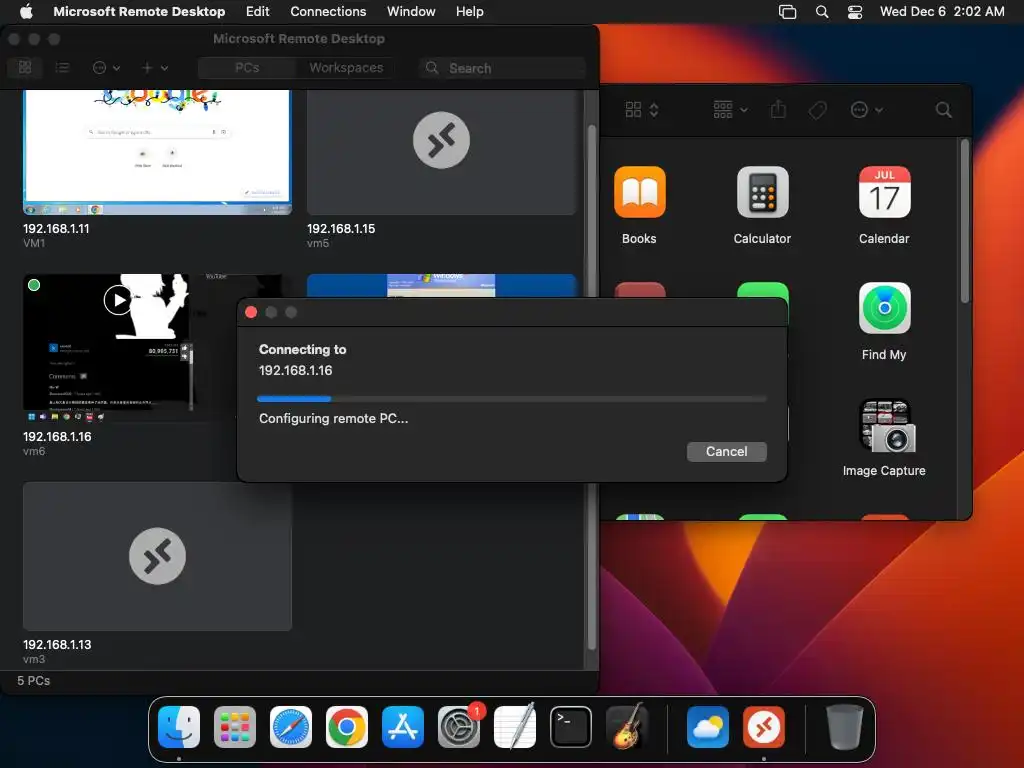Open Spotlight search in the menu bar
This screenshot has height=768, width=1024.
click(822, 12)
